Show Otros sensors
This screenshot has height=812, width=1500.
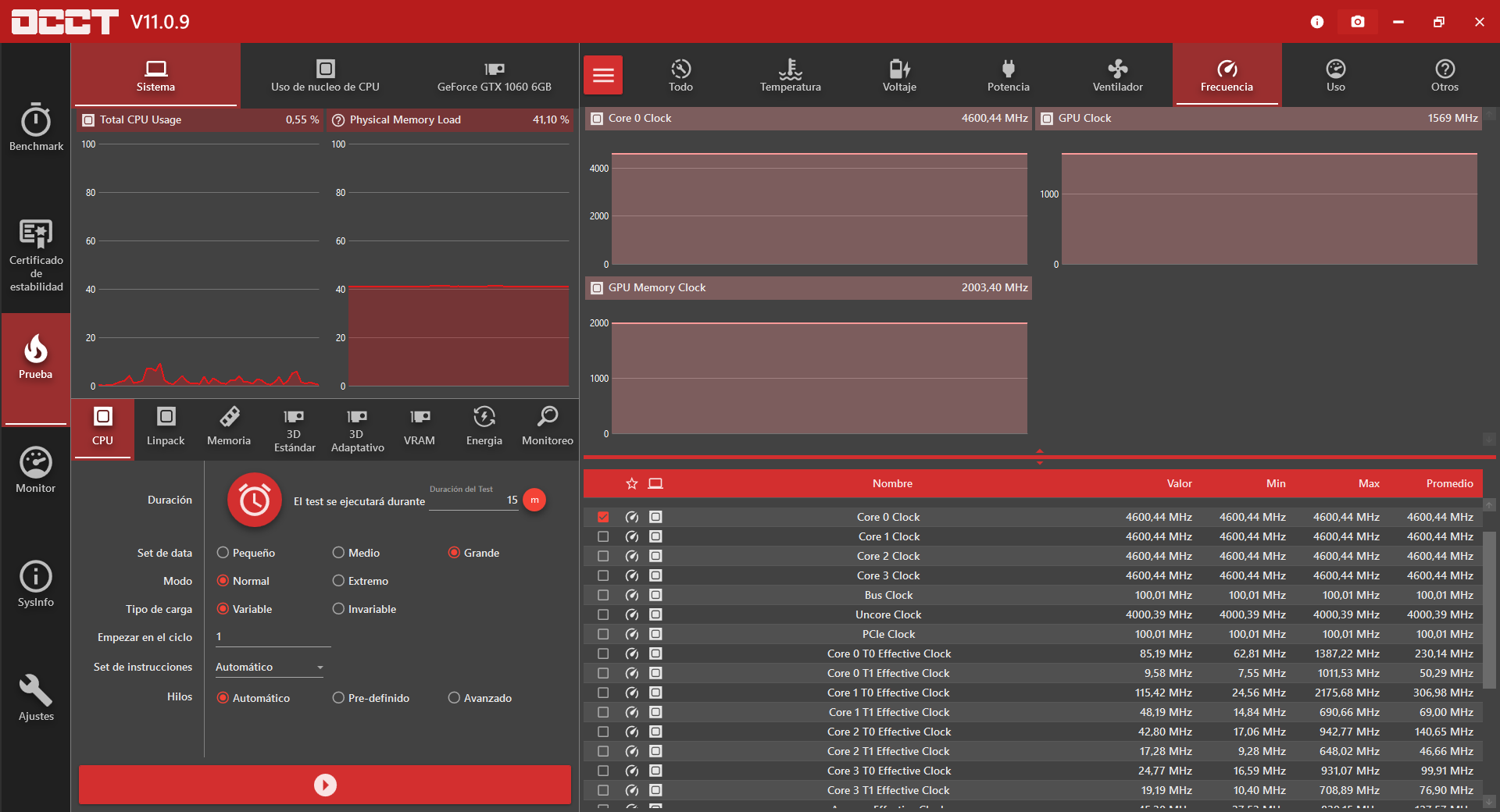(x=1445, y=75)
